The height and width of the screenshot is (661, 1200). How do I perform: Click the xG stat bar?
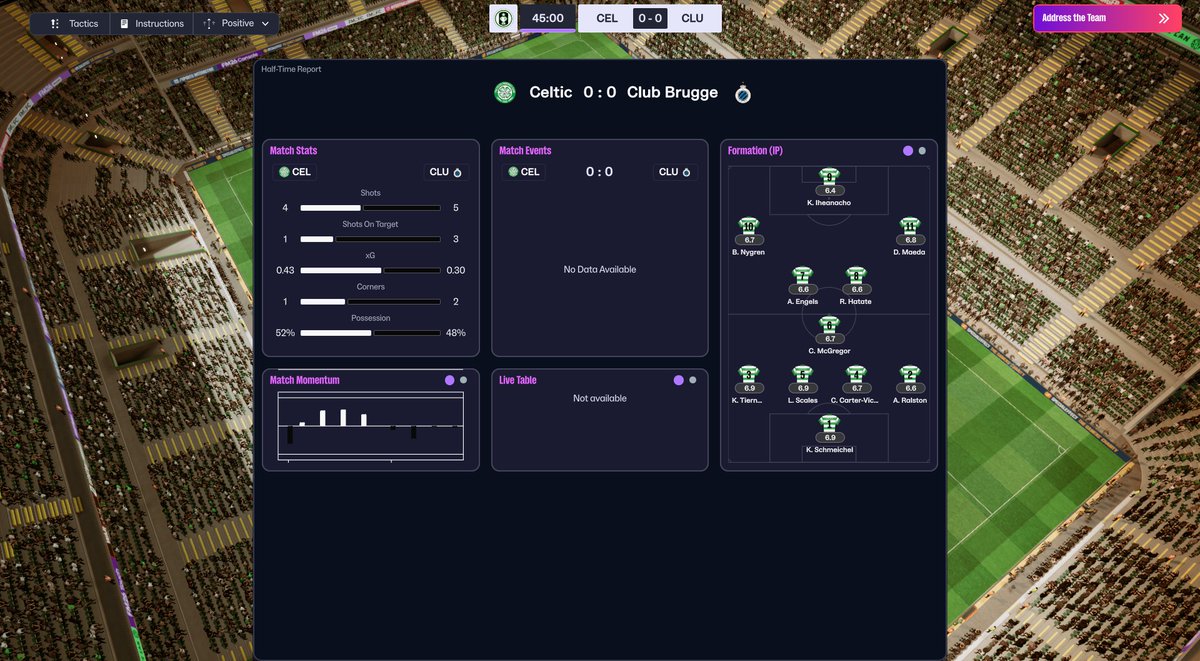click(370, 270)
